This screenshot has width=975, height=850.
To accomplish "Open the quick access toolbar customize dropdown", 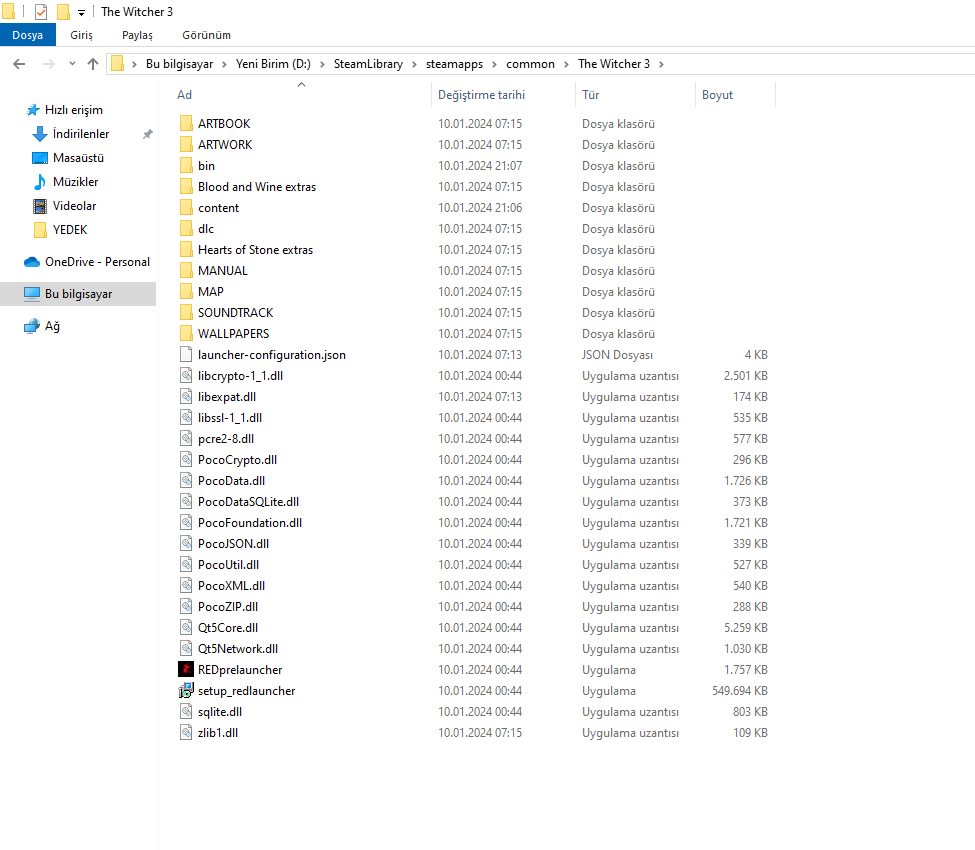I will coord(81,12).
